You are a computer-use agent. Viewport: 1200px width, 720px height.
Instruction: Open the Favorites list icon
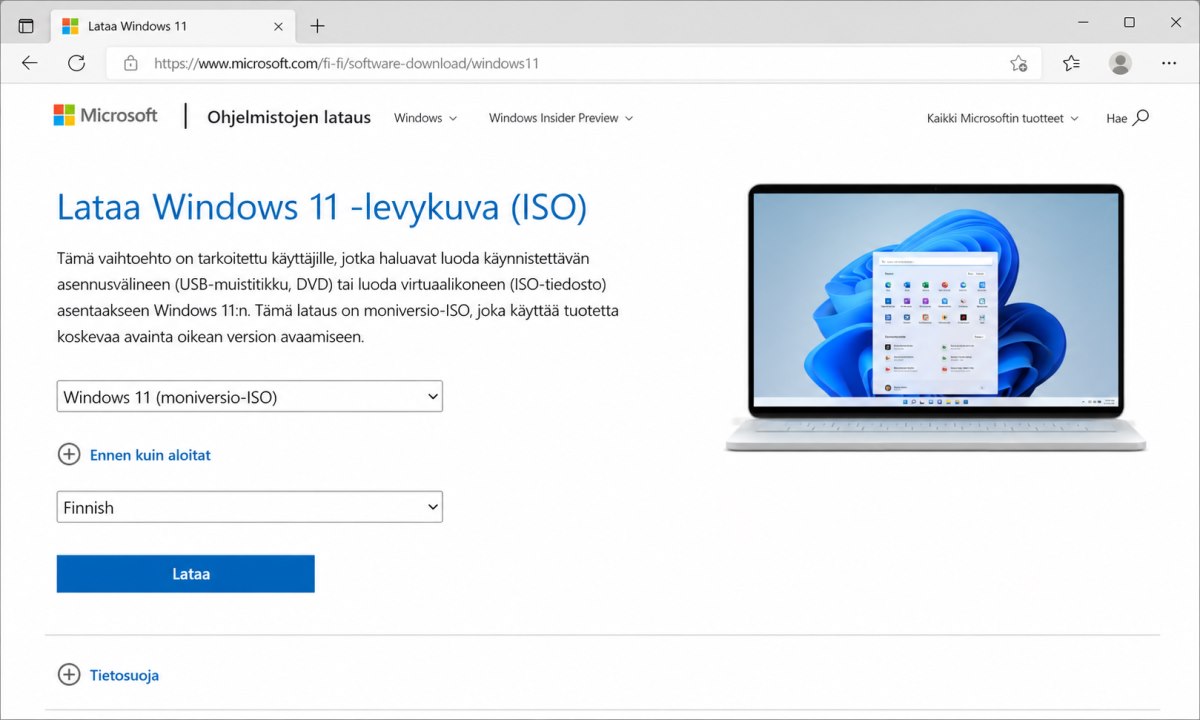(x=1071, y=63)
